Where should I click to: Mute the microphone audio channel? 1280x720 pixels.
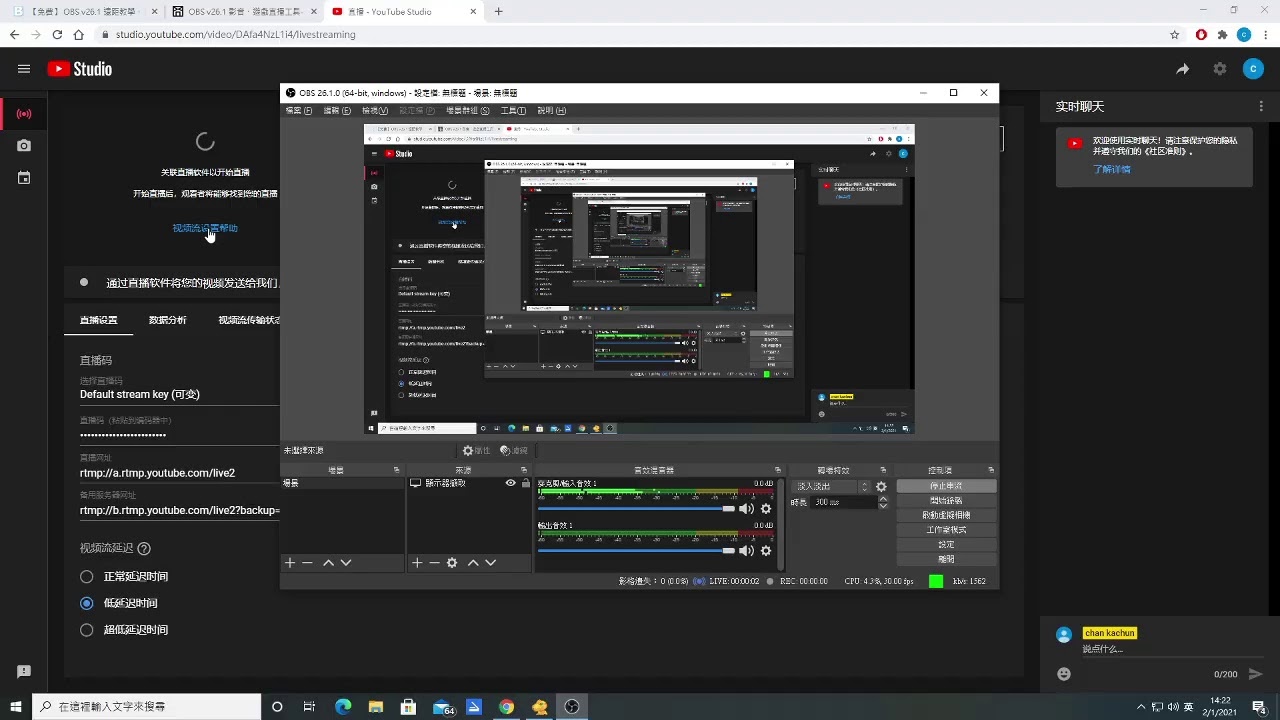tap(746, 509)
